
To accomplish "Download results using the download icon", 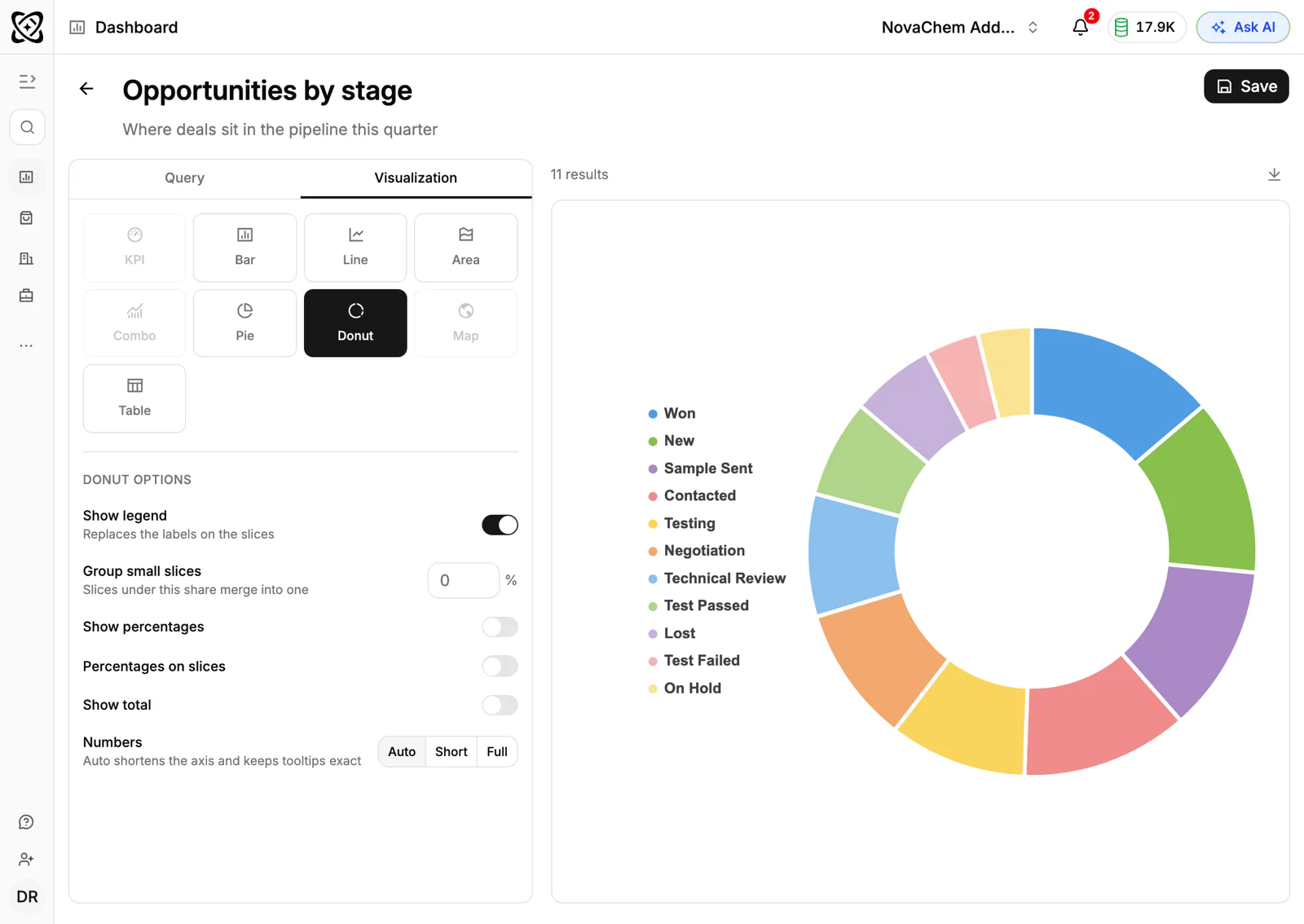I will [x=1275, y=174].
